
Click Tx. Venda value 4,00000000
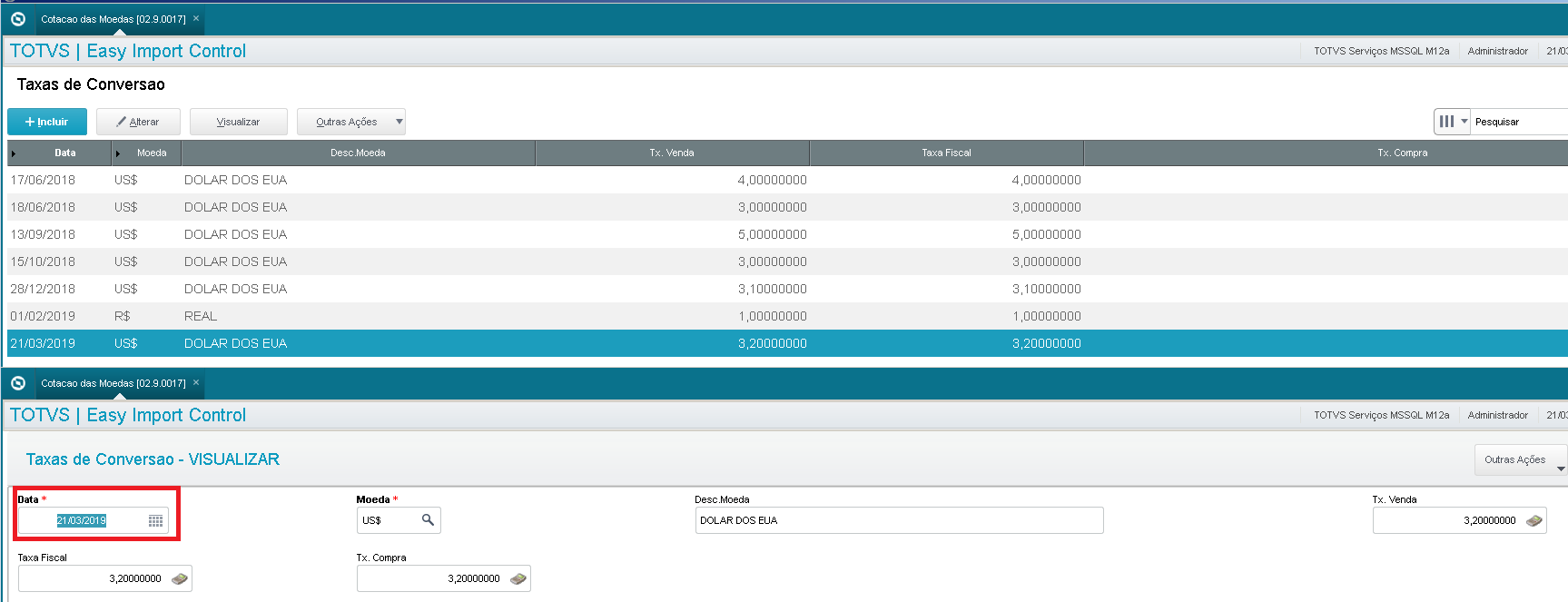(772, 180)
